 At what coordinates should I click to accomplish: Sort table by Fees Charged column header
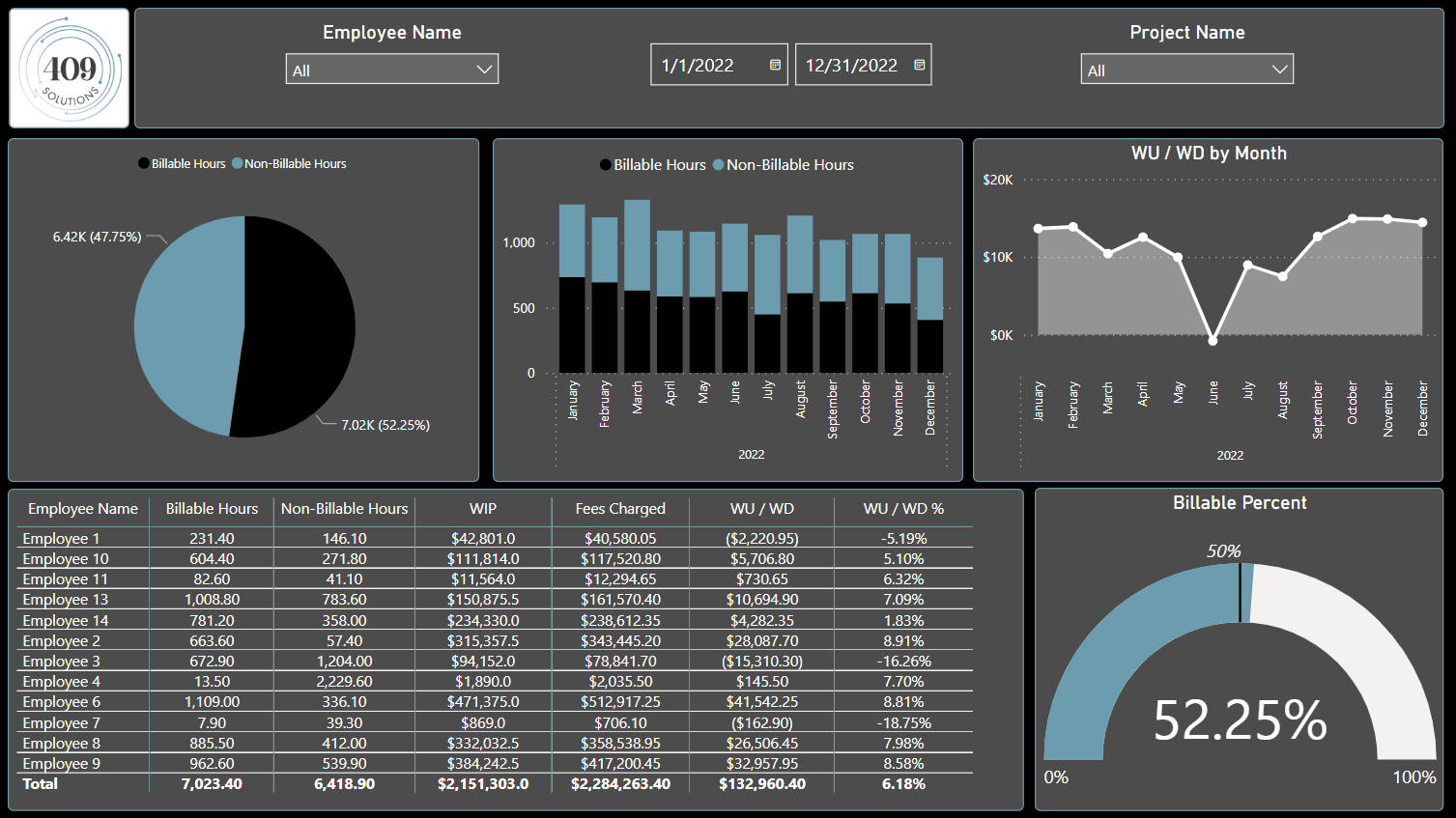[620, 509]
